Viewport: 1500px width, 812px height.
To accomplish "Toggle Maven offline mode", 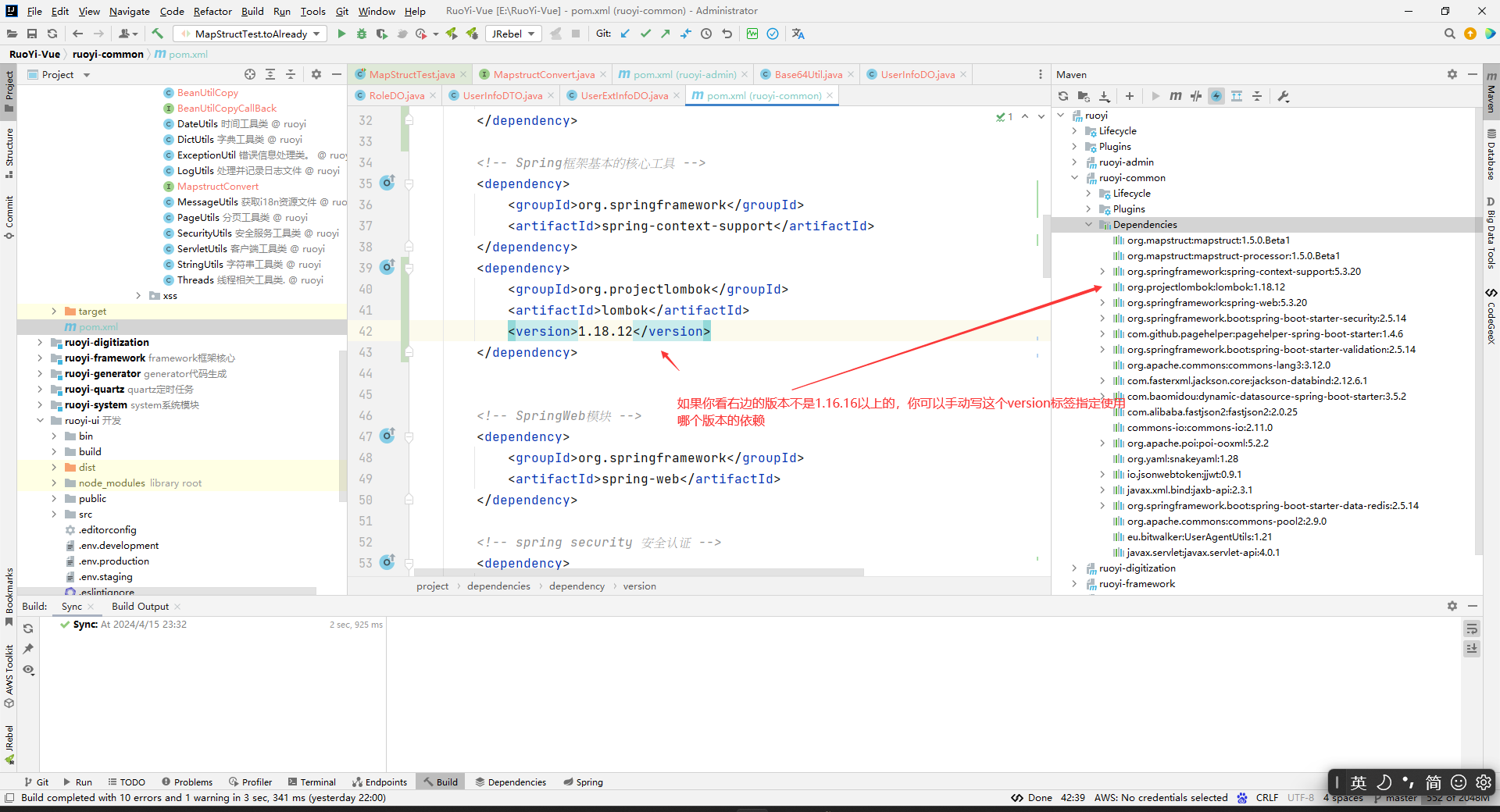I will (x=1216, y=96).
